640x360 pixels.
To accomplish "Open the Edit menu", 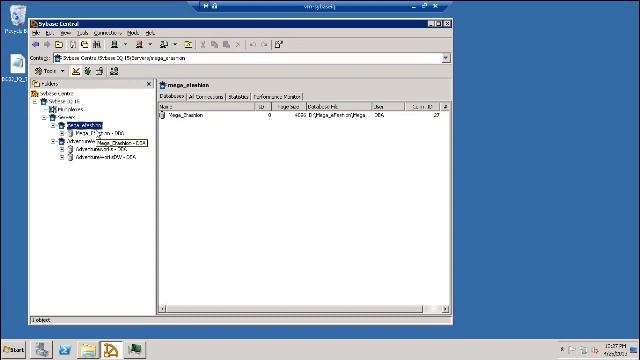I will tap(49, 33).
